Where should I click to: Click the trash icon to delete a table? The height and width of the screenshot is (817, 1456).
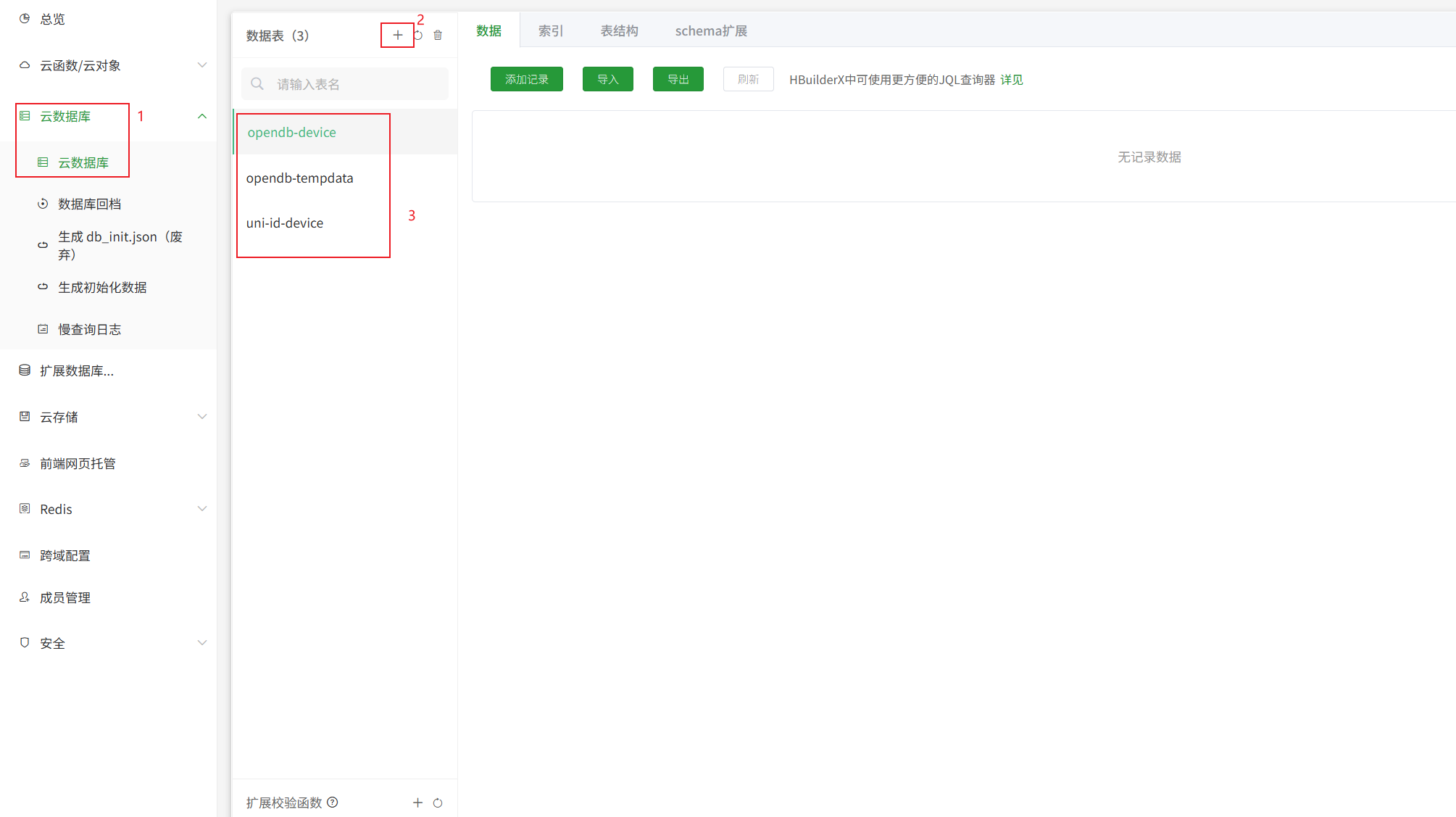coord(438,34)
